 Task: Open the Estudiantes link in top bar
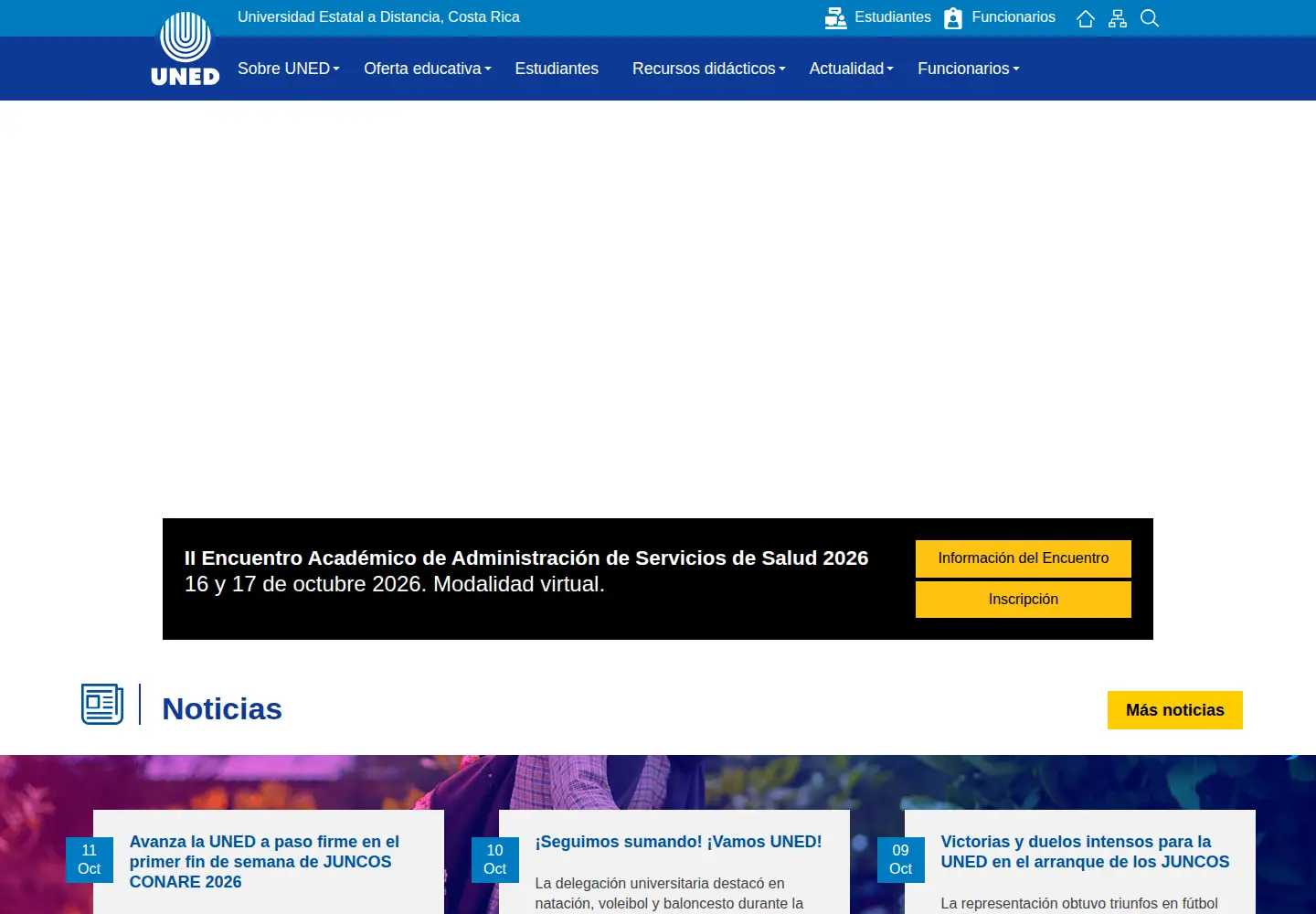(x=893, y=17)
